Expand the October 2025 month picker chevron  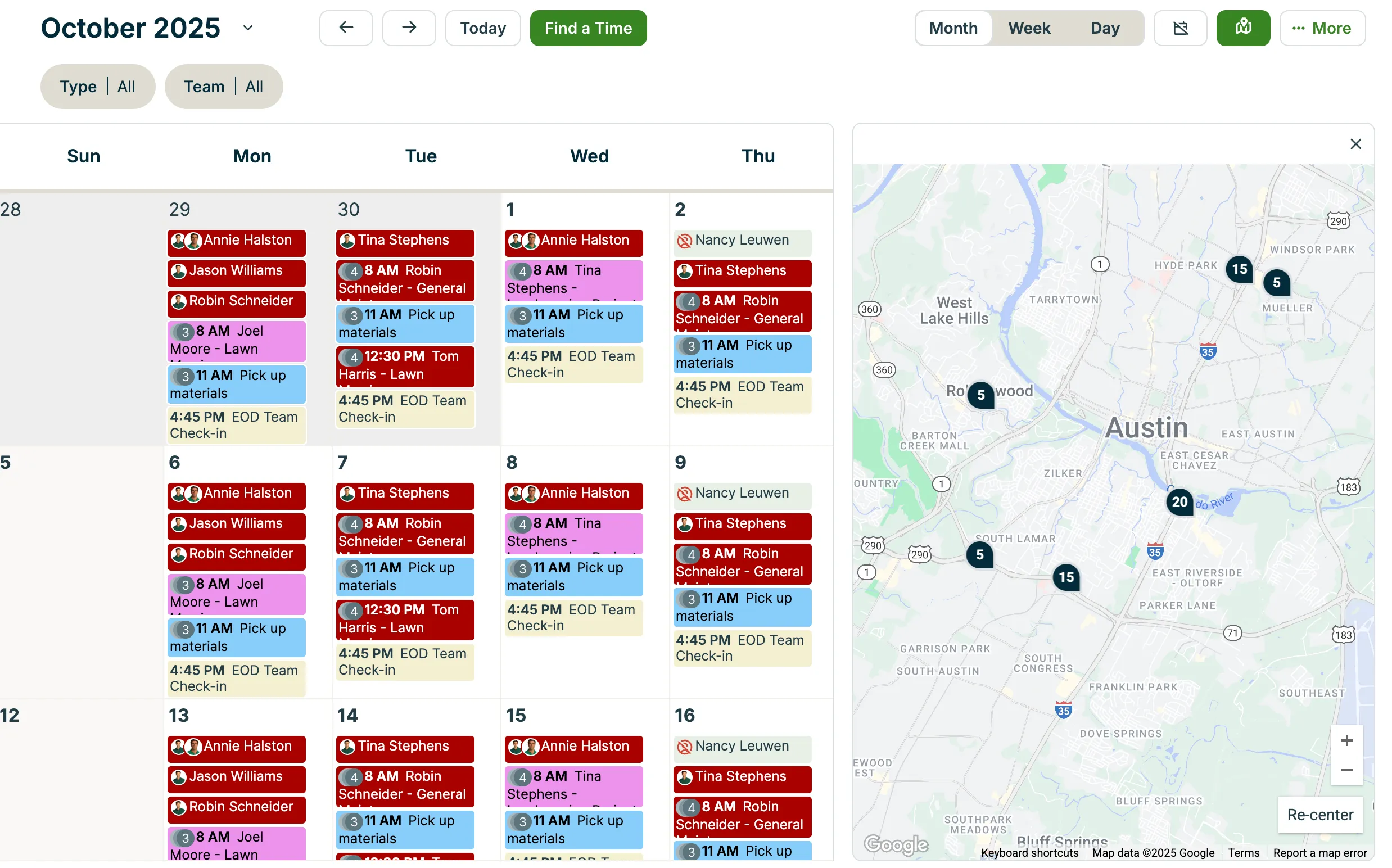247,28
